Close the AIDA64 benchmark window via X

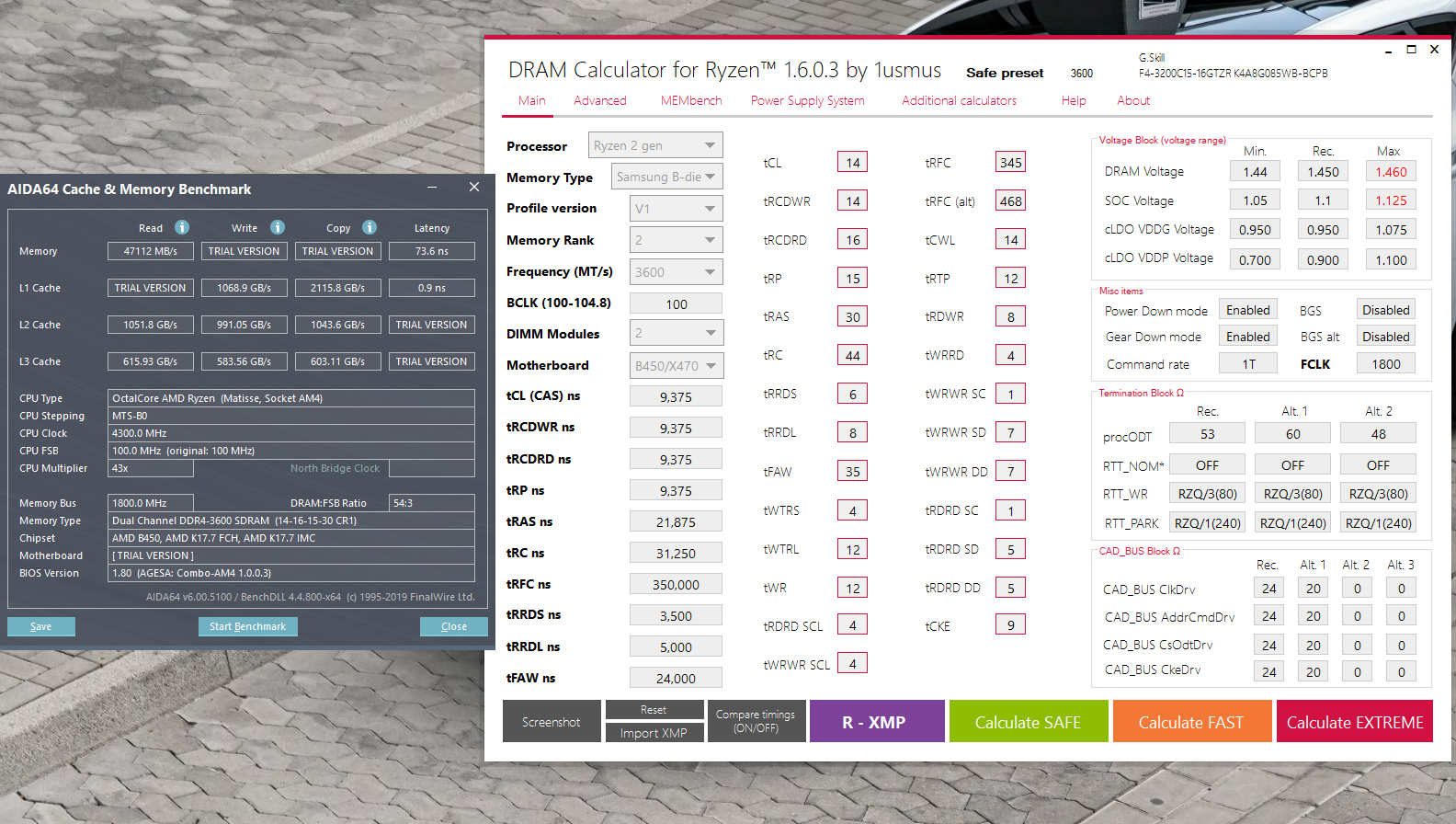(474, 187)
